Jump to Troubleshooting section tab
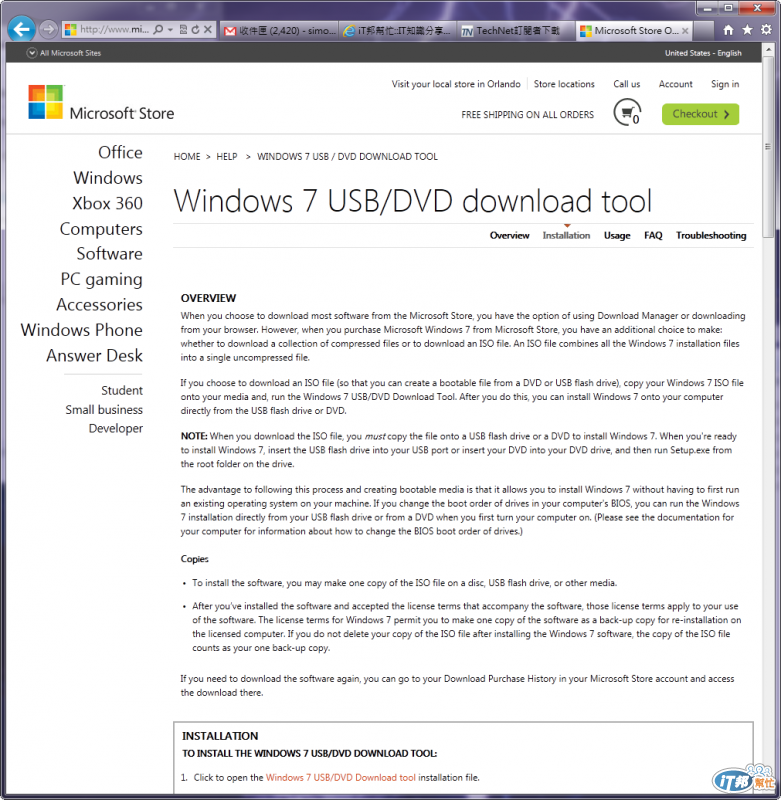Image resolution: width=781 pixels, height=800 pixels. (x=711, y=235)
